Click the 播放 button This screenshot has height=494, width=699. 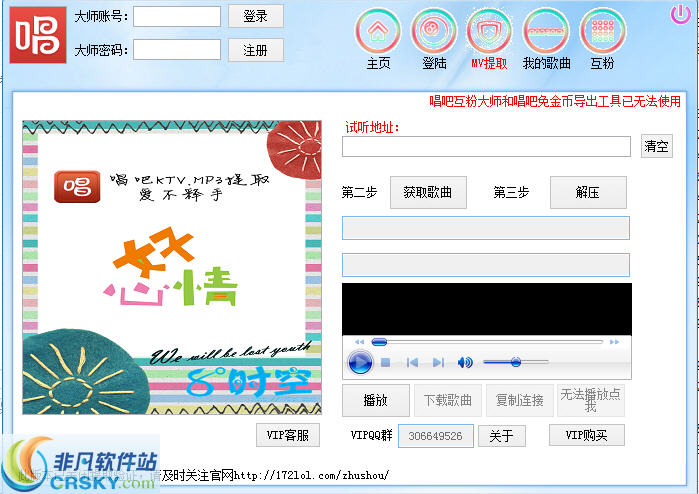pos(375,400)
